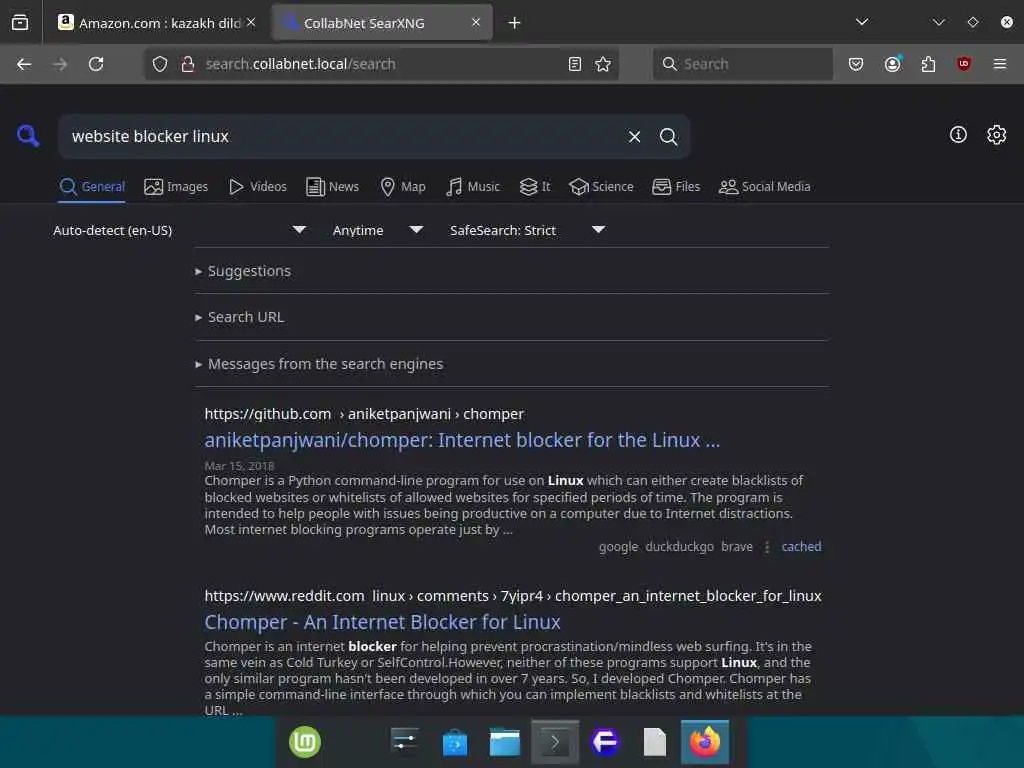This screenshot has width=1024, height=768.
Task: Open Firefox account icon
Action: coord(893,64)
